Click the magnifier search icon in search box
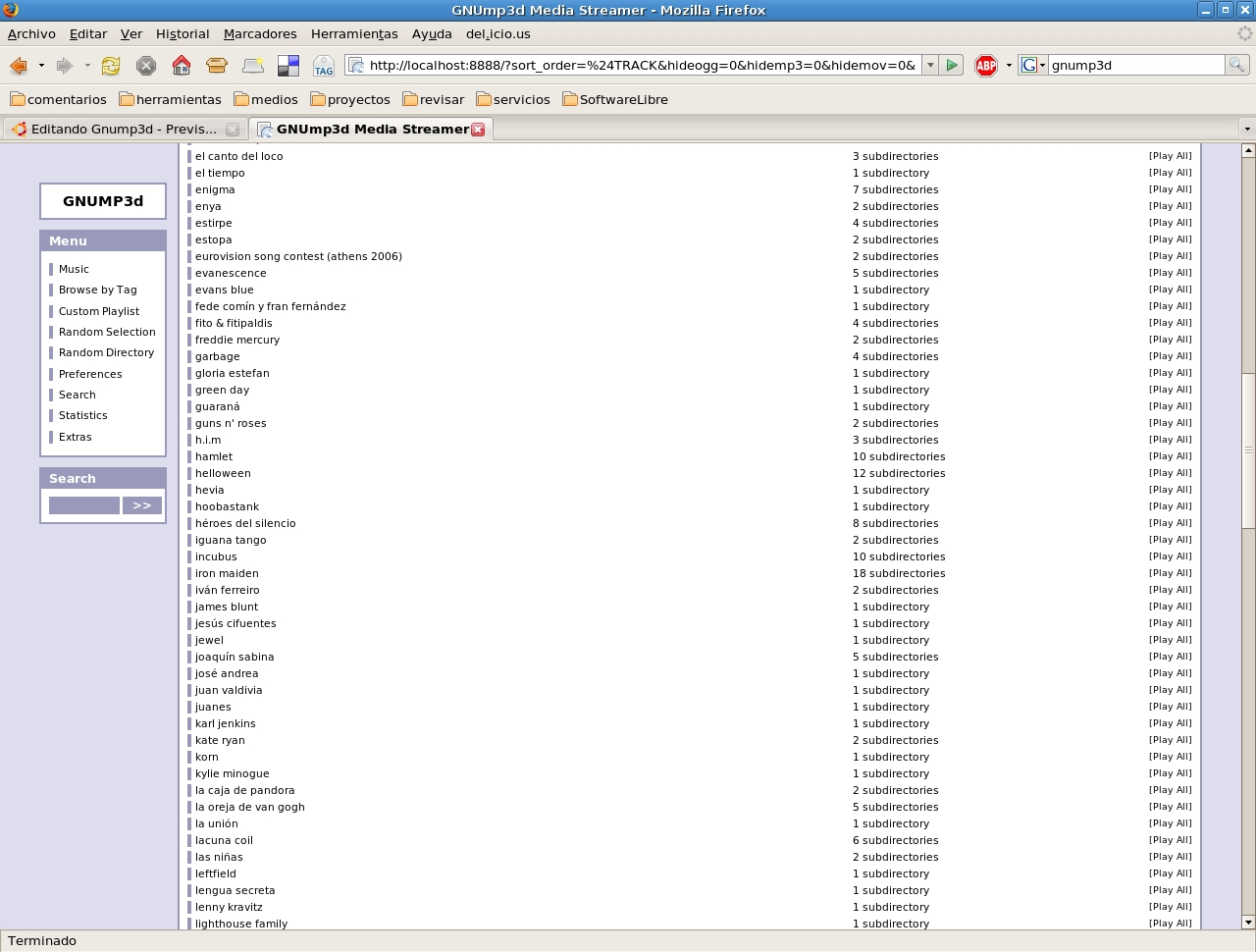This screenshot has height=952, width=1256. point(1237,65)
